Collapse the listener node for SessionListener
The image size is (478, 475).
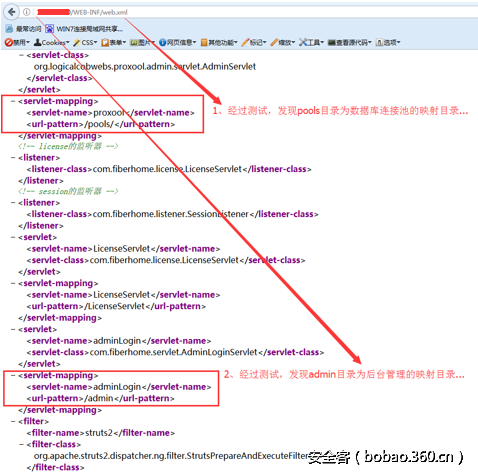point(13,203)
